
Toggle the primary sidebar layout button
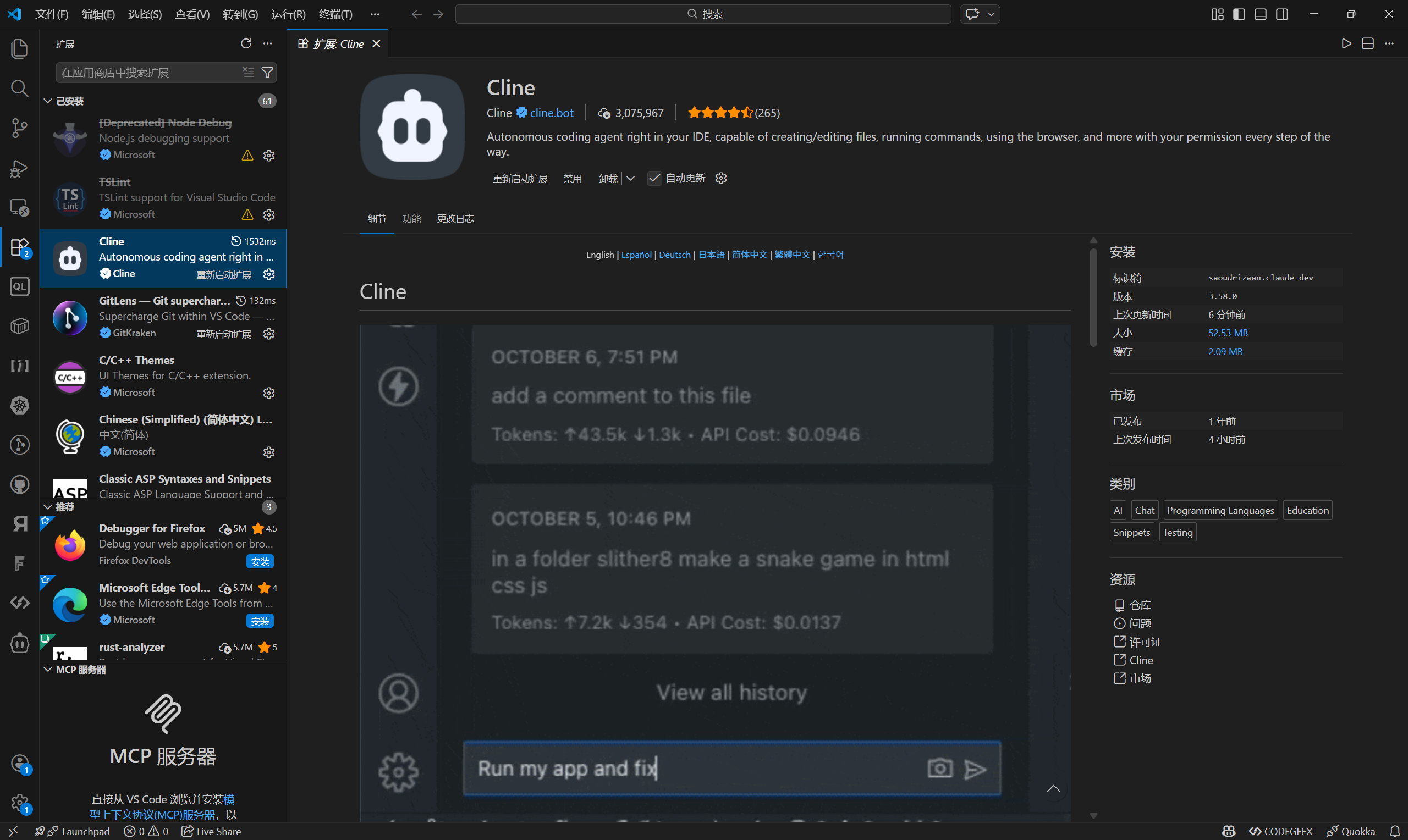tap(1239, 14)
